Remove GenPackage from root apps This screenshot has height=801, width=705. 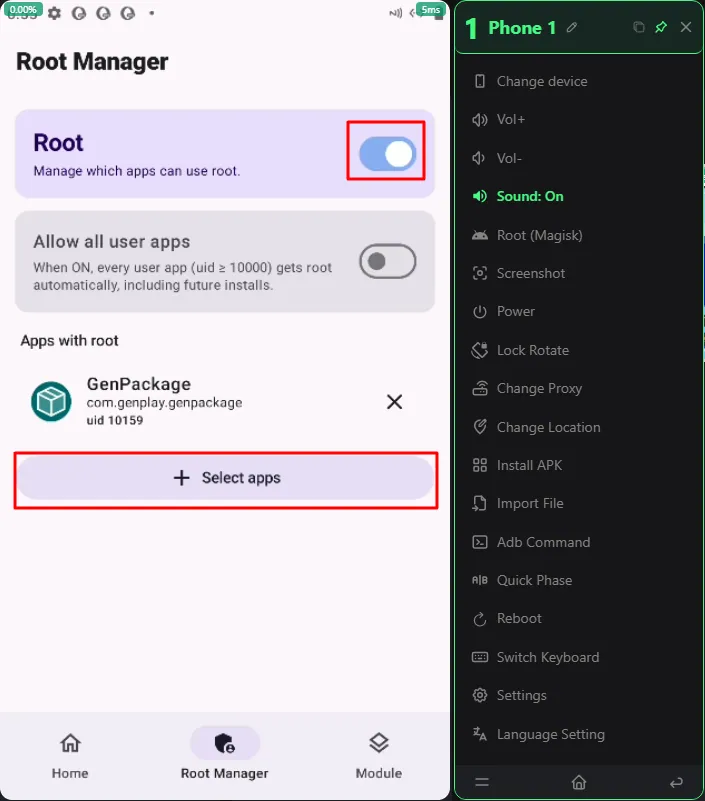tap(394, 402)
